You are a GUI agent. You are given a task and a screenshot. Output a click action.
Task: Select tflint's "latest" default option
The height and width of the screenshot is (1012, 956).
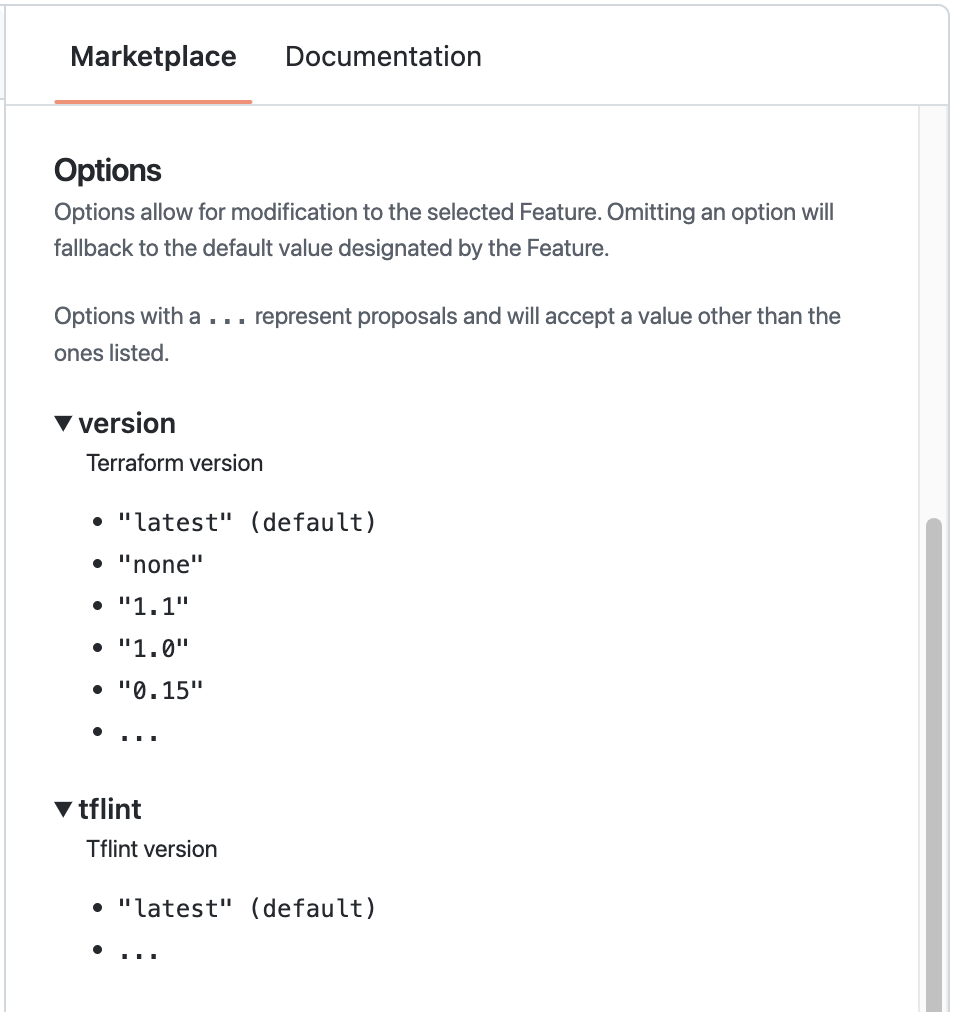[247, 907]
